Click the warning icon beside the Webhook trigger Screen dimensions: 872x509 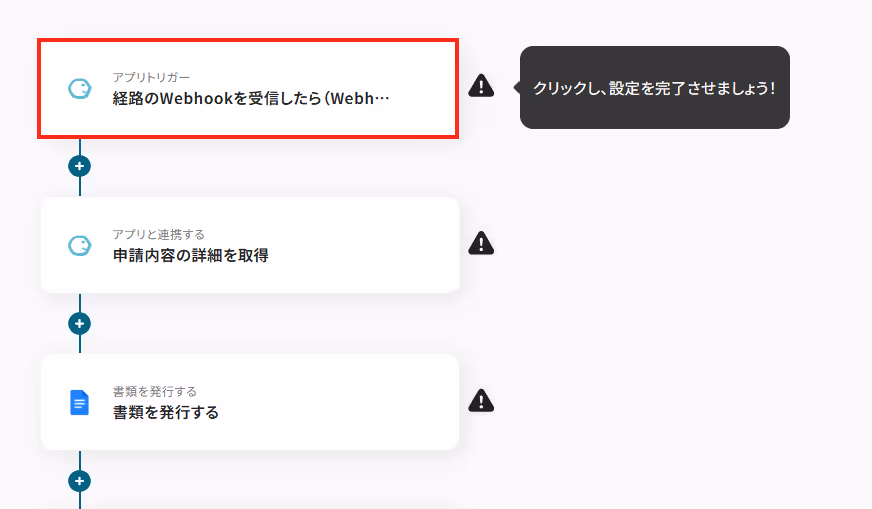coord(481,86)
